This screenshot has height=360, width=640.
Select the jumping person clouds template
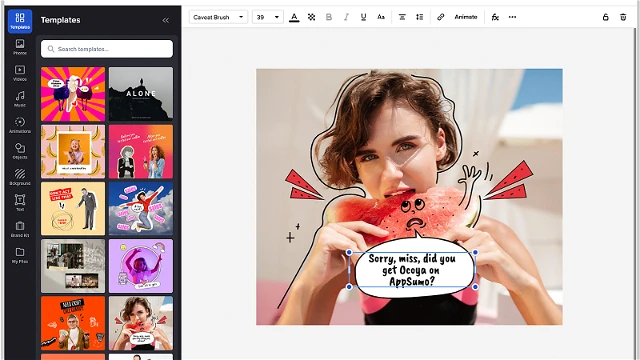141,209
